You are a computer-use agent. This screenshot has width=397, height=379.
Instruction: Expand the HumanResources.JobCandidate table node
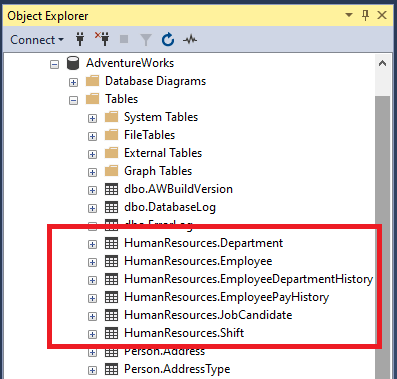pyautogui.click(x=92, y=316)
